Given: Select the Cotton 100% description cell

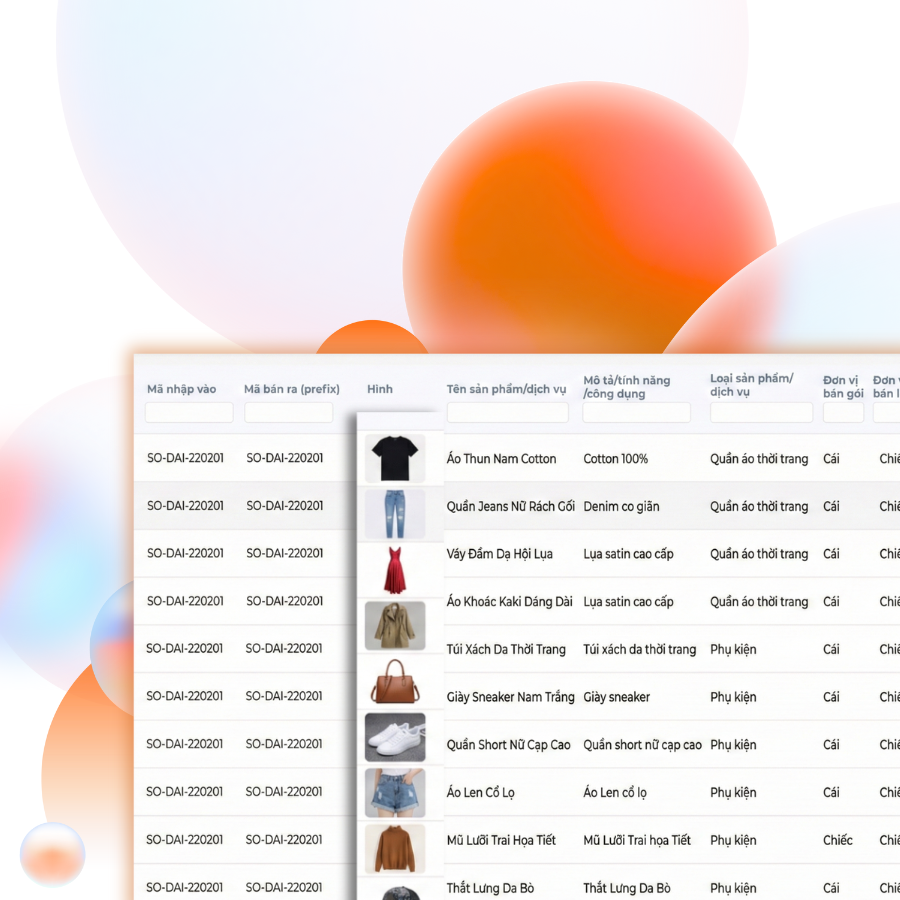Looking at the screenshot, I should point(615,459).
